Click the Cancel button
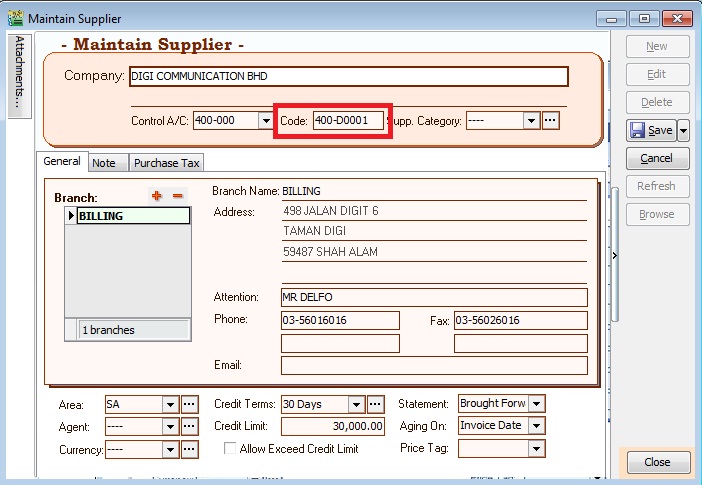Image resolution: width=702 pixels, height=485 pixels. 656,158
